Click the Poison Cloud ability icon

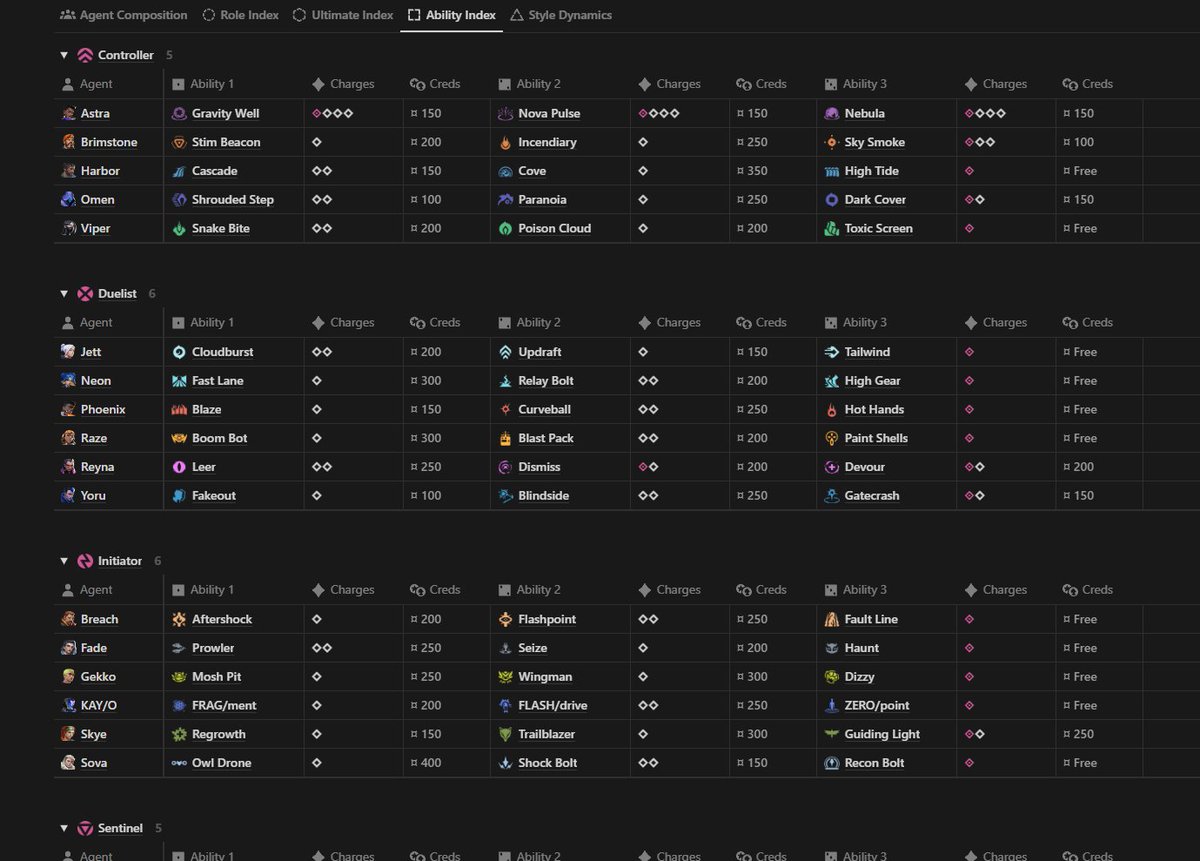506,228
